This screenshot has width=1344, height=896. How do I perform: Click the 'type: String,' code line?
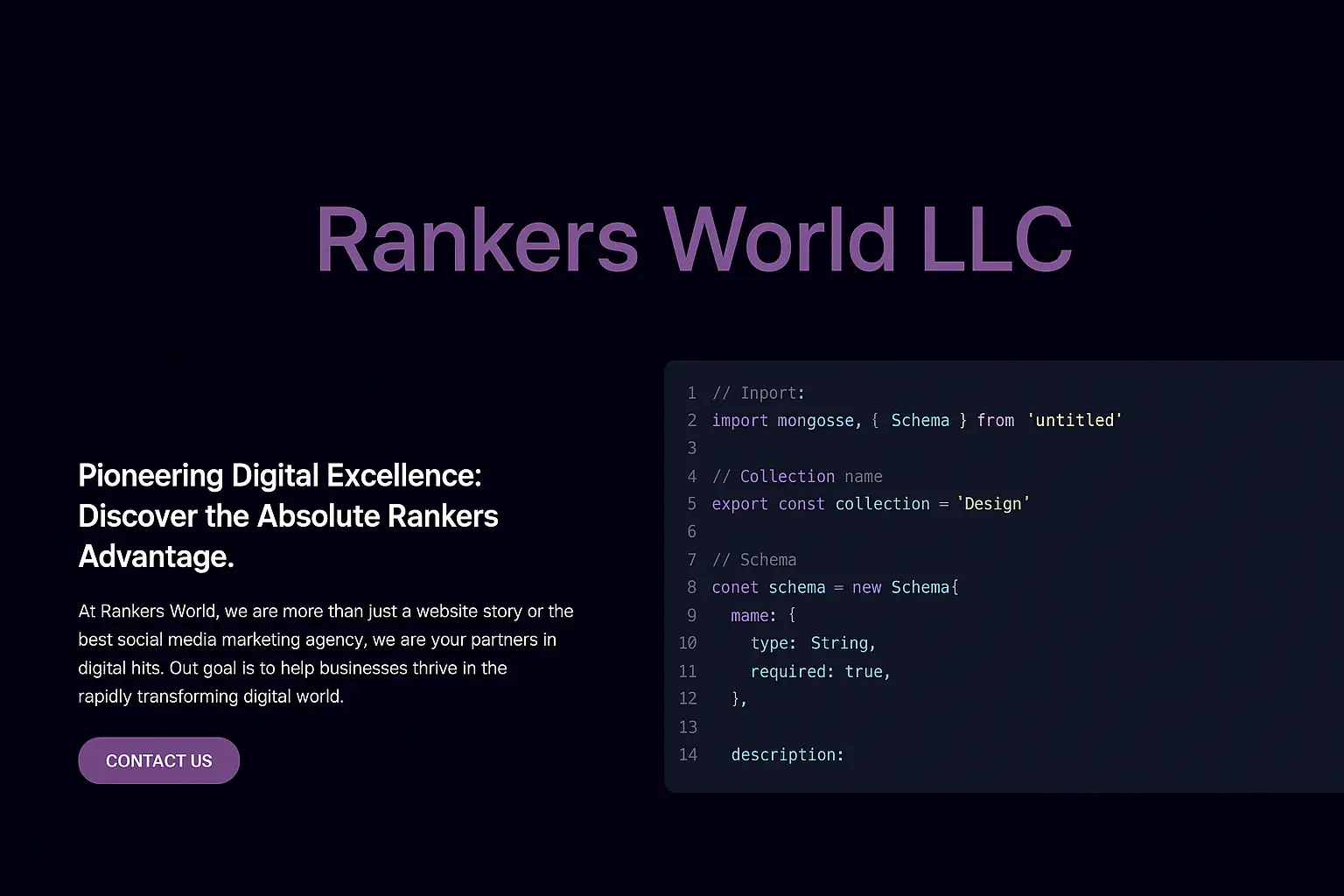click(x=813, y=643)
